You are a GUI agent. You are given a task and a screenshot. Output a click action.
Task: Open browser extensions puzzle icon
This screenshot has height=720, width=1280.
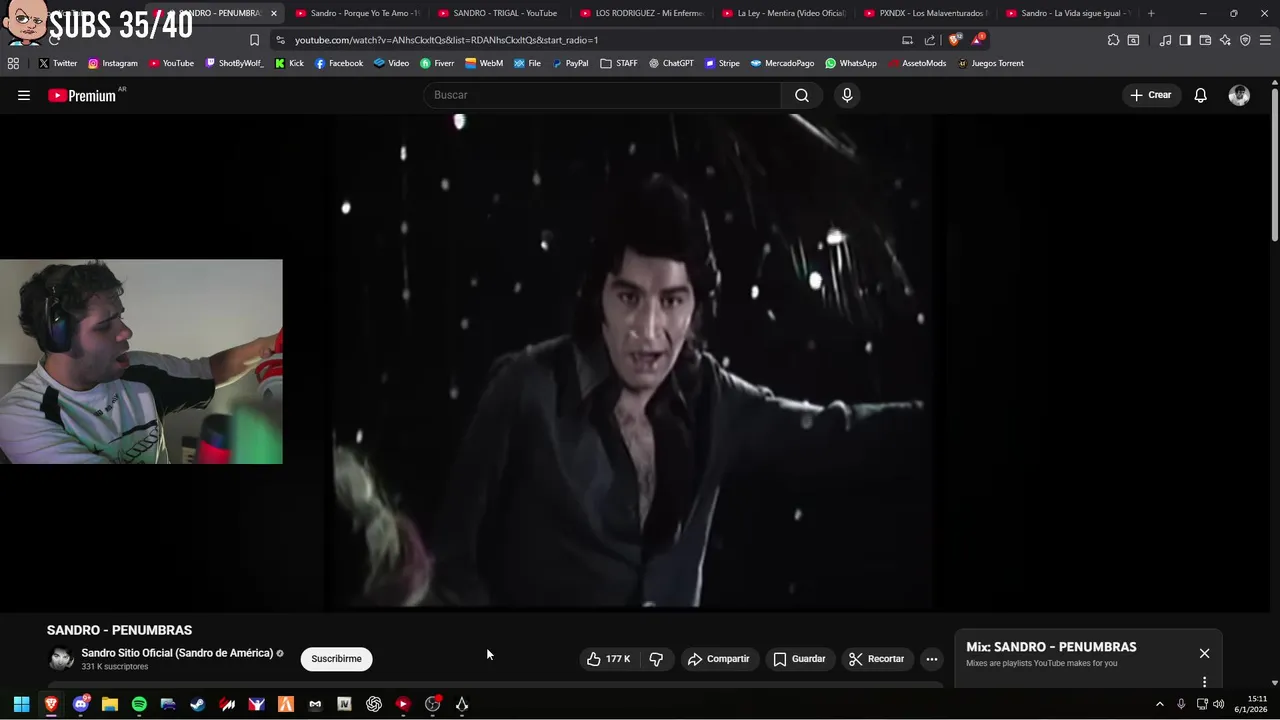[1113, 40]
